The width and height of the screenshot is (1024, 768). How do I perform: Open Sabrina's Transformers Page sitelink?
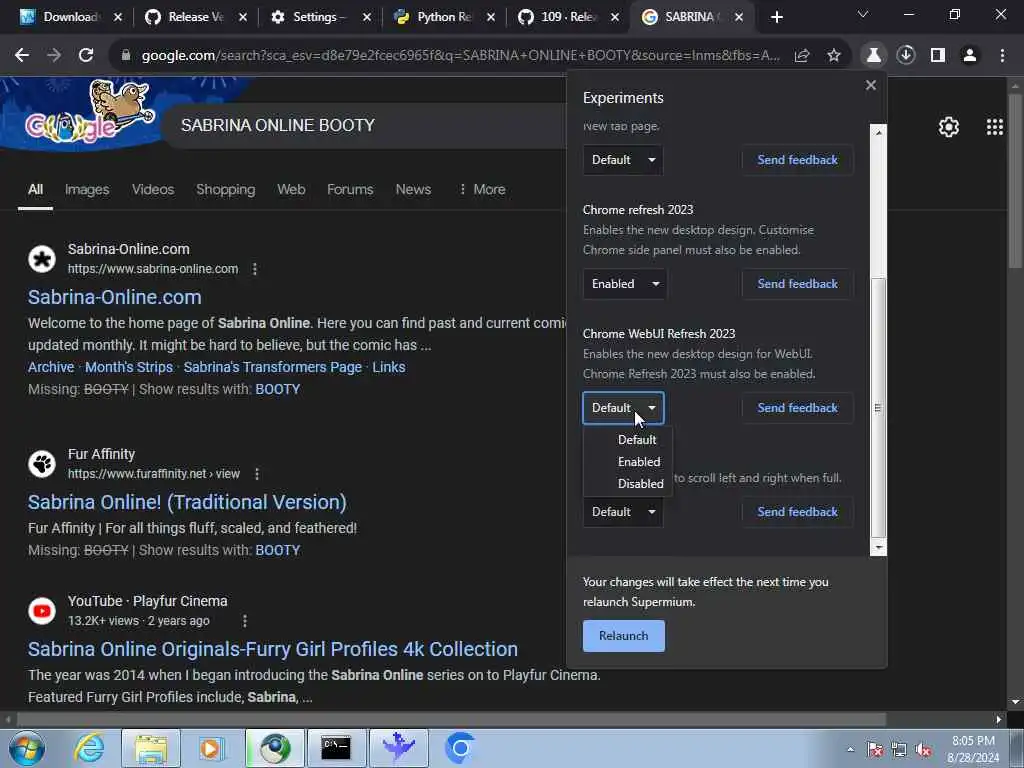tap(272, 367)
